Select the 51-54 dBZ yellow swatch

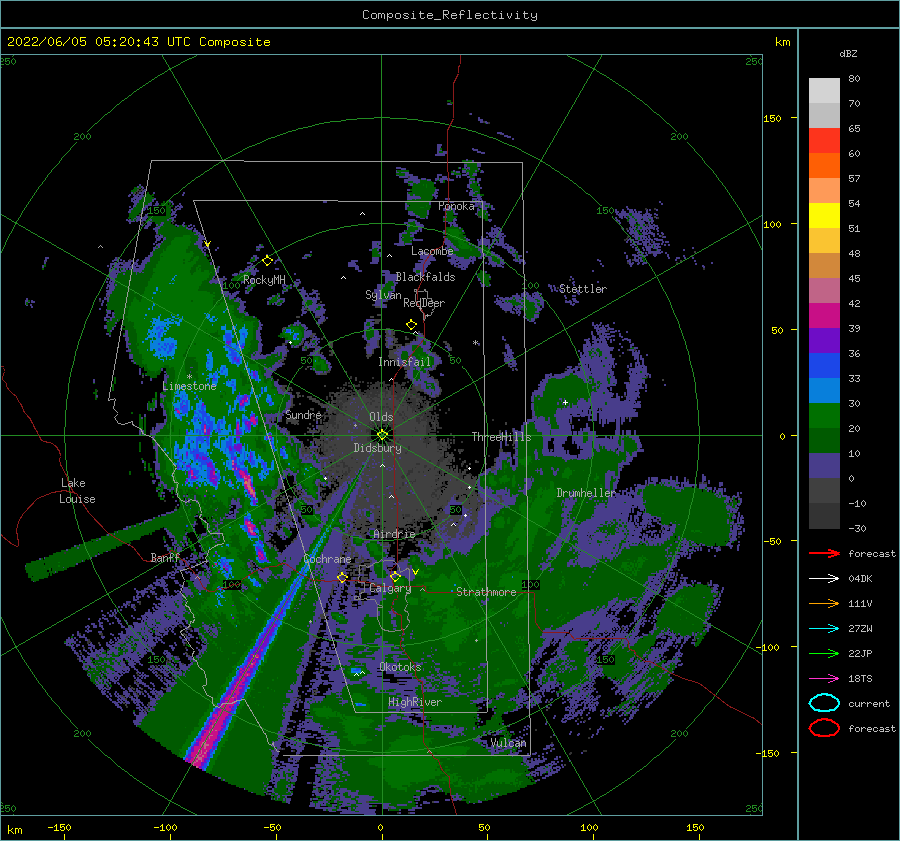824,215
